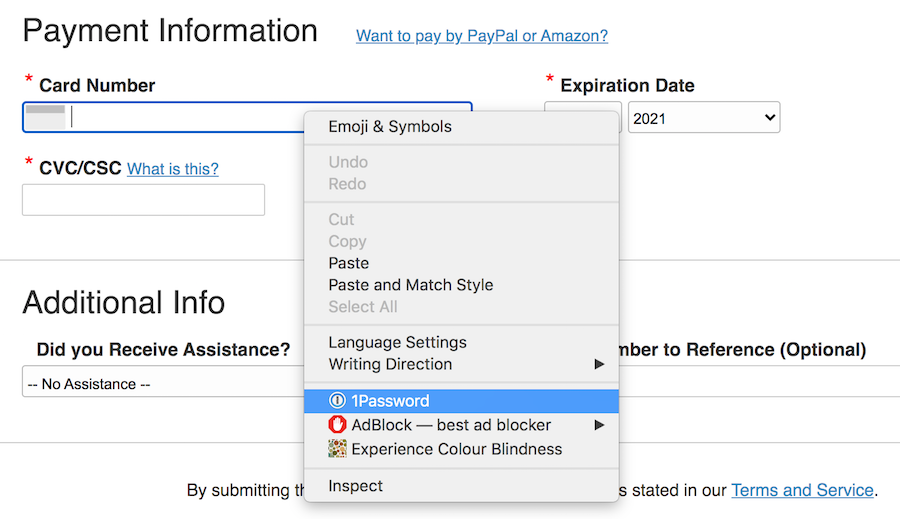Click the "What is this?" CVC link
This screenshot has width=900, height=519.
click(172, 169)
